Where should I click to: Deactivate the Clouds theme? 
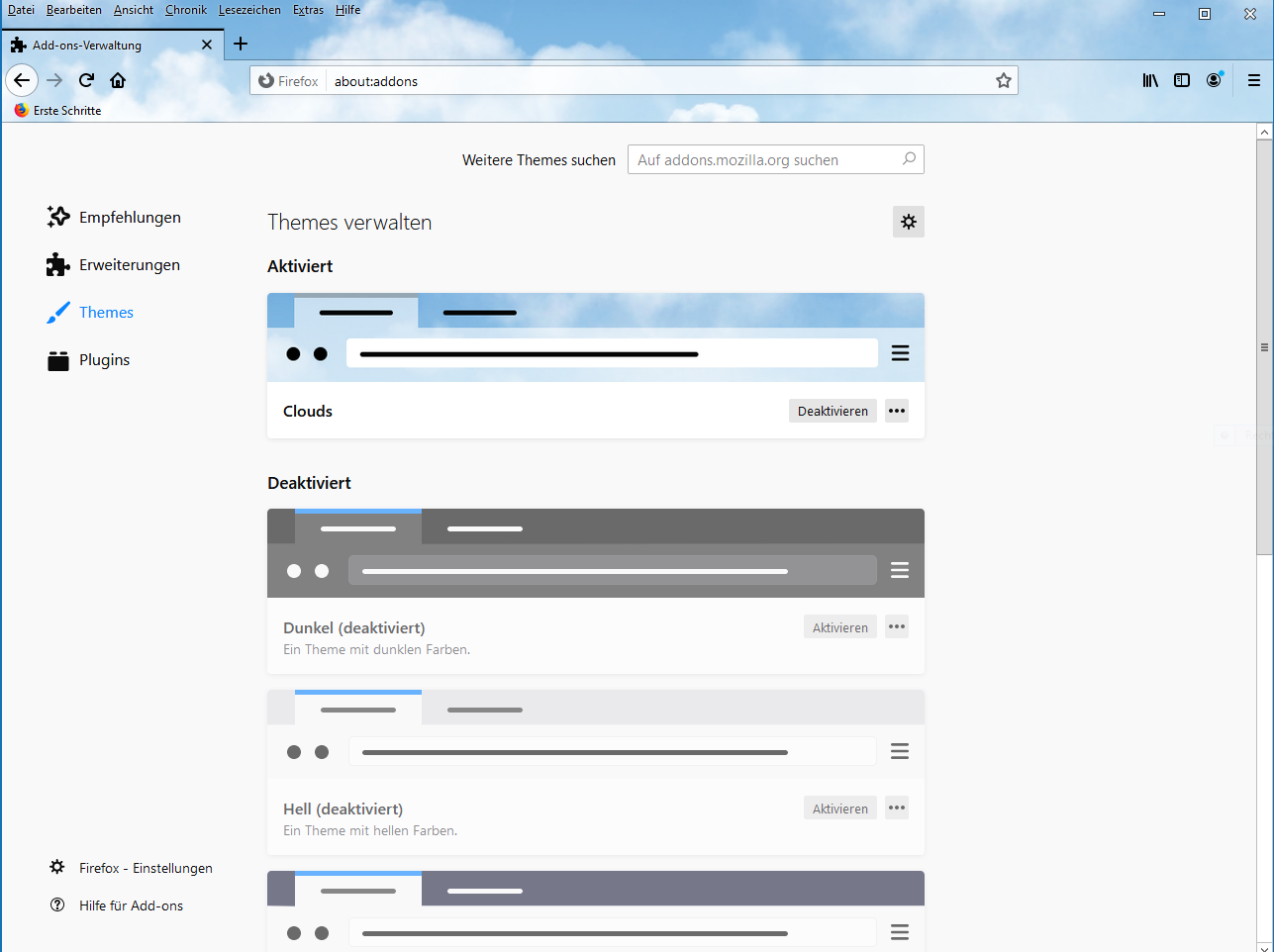pos(832,411)
